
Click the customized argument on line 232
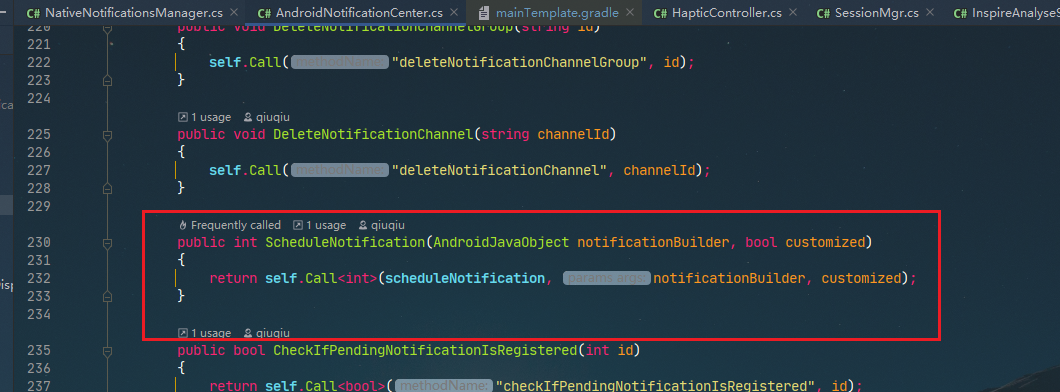pyautogui.click(x=862, y=278)
